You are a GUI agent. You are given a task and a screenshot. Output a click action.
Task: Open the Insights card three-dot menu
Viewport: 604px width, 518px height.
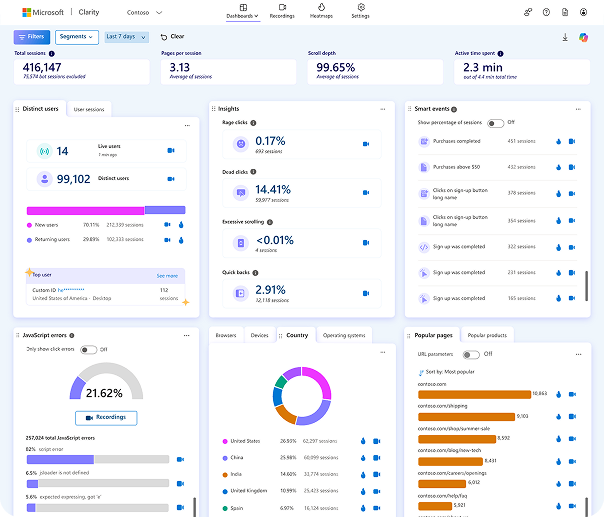tap(382, 109)
